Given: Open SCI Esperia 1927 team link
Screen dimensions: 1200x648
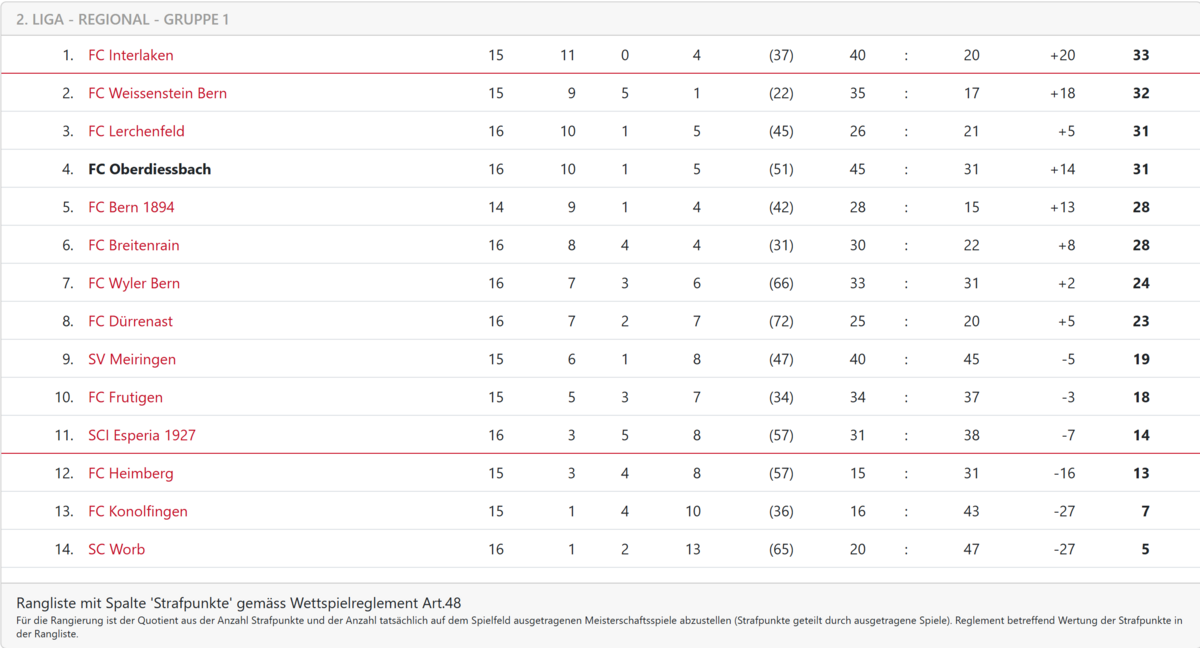Looking at the screenshot, I should click(142, 435).
